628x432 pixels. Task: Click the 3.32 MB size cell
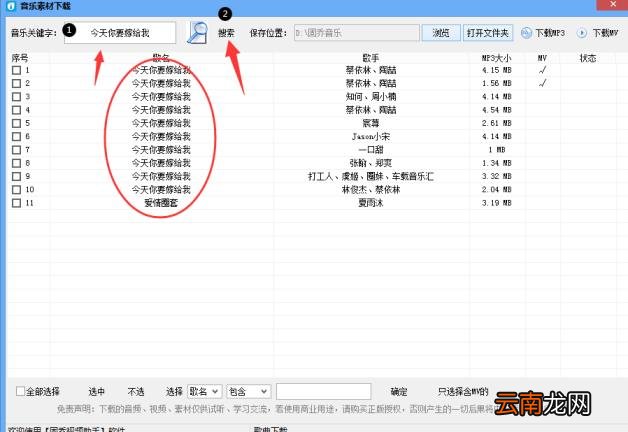(x=497, y=176)
